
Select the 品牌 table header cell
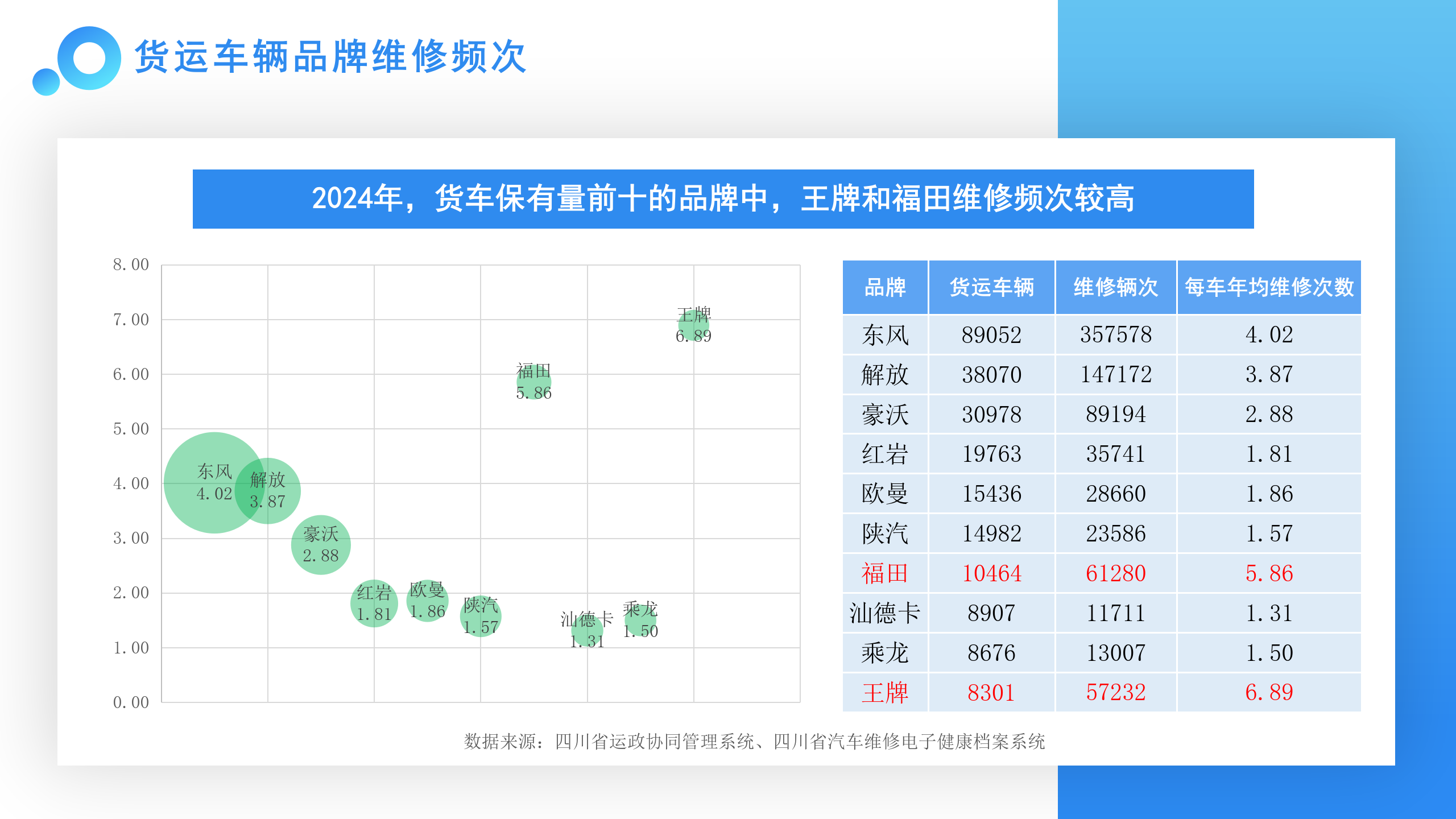coord(885,287)
